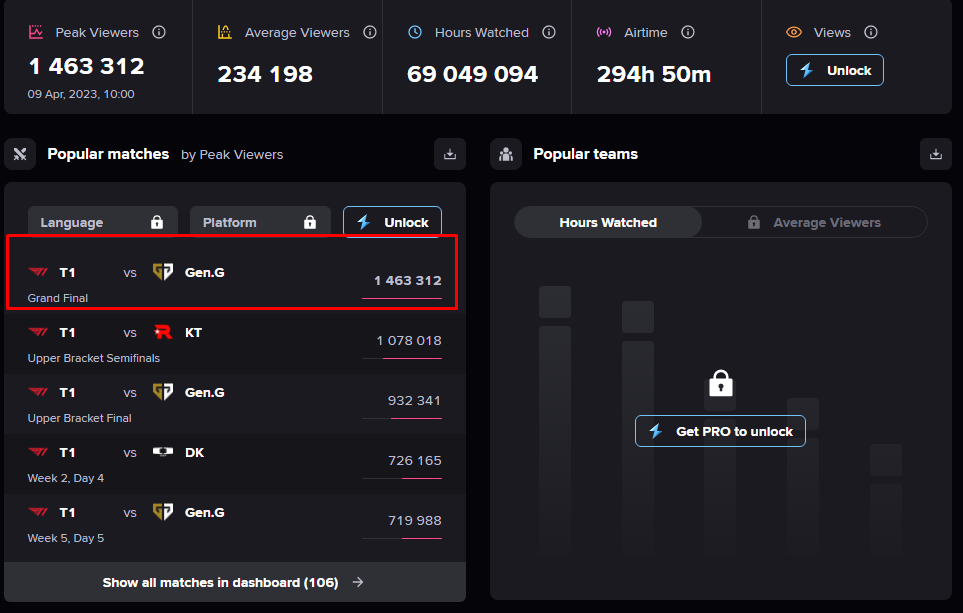
Task: Click the T1 logo in Grand Final row
Action: [x=38, y=272]
